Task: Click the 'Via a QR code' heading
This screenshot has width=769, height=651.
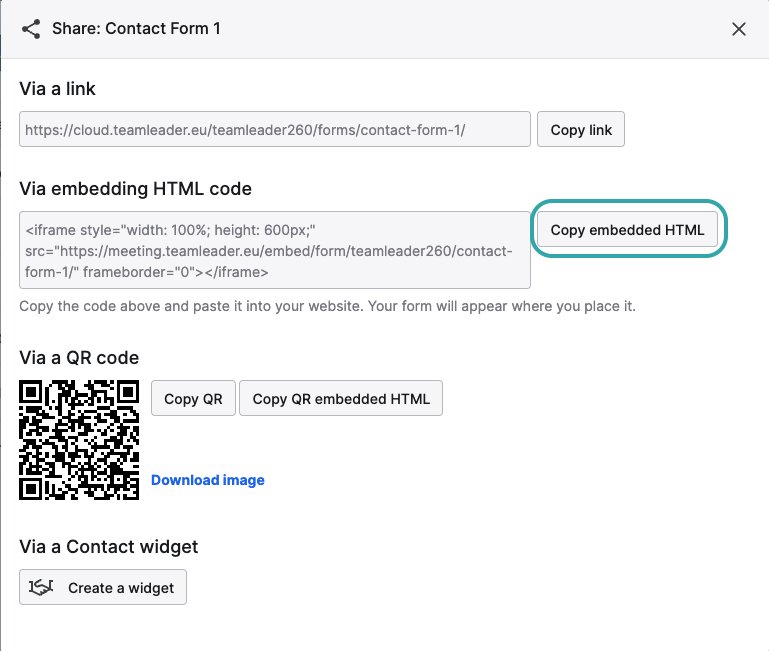Action: 79,358
